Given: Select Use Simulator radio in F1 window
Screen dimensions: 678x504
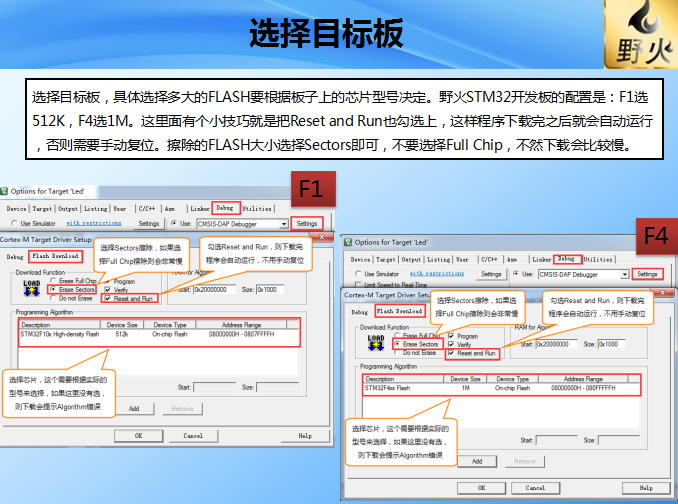Looking at the screenshot, I should click(14, 223).
